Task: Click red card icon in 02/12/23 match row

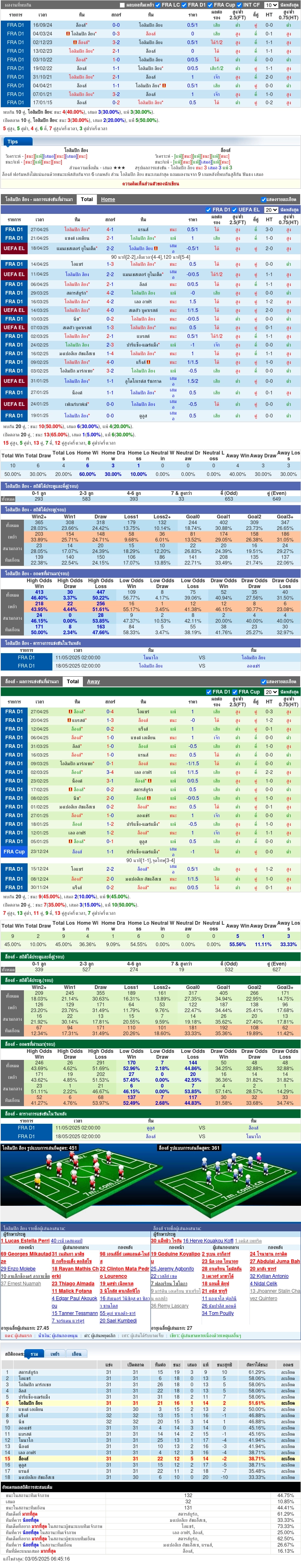Action: click(x=75, y=42)
